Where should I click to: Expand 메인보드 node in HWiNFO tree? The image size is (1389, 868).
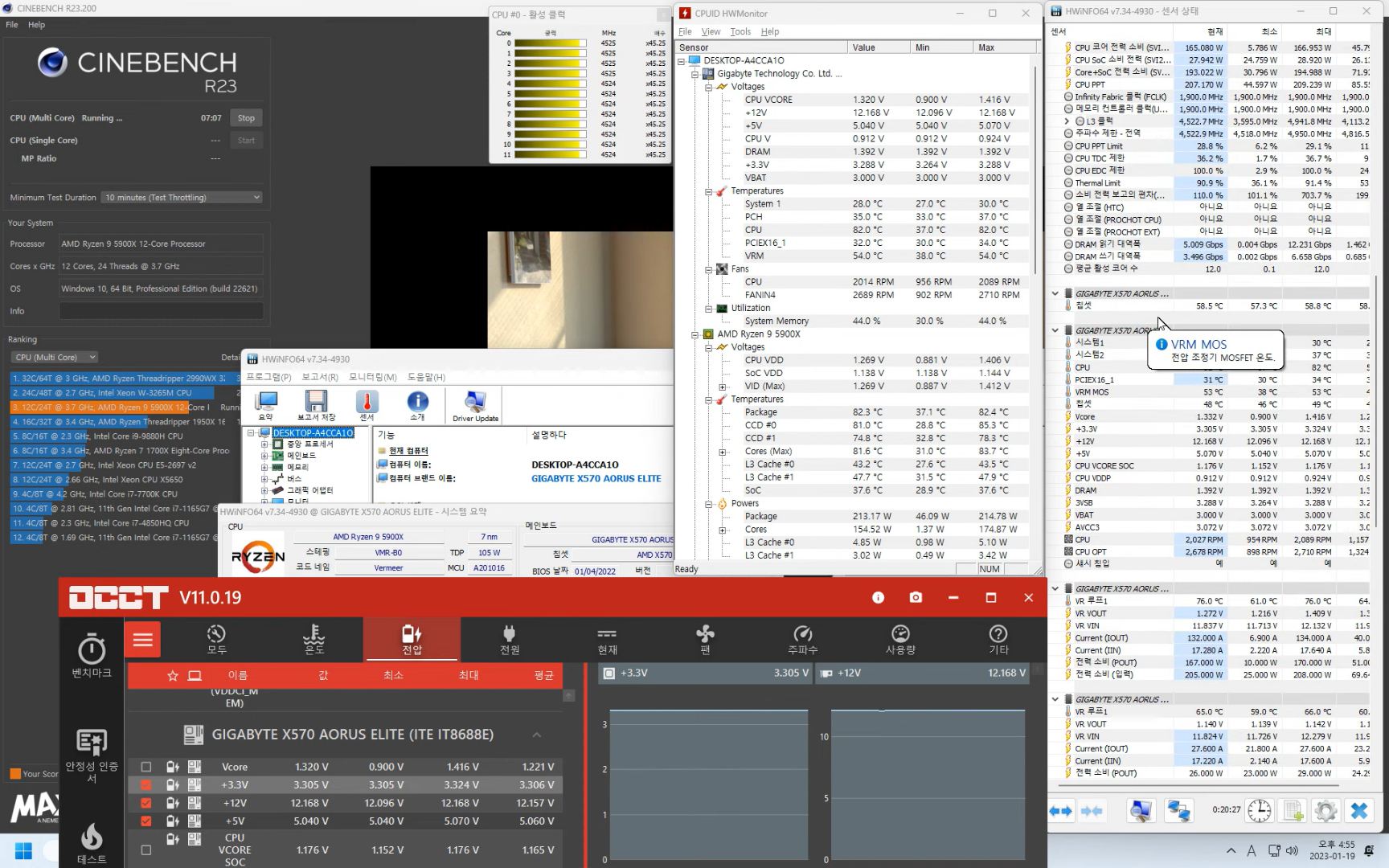264,455
